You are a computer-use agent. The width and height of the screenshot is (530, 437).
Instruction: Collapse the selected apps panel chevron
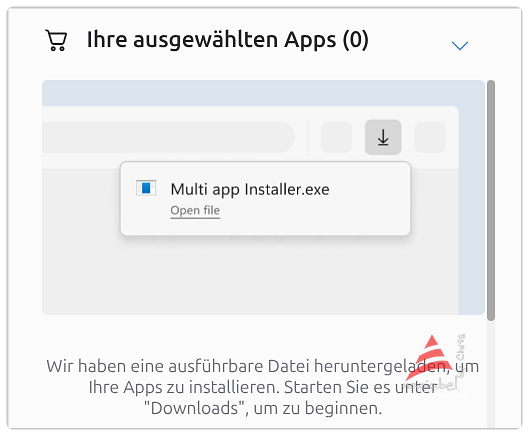point(460,45)
